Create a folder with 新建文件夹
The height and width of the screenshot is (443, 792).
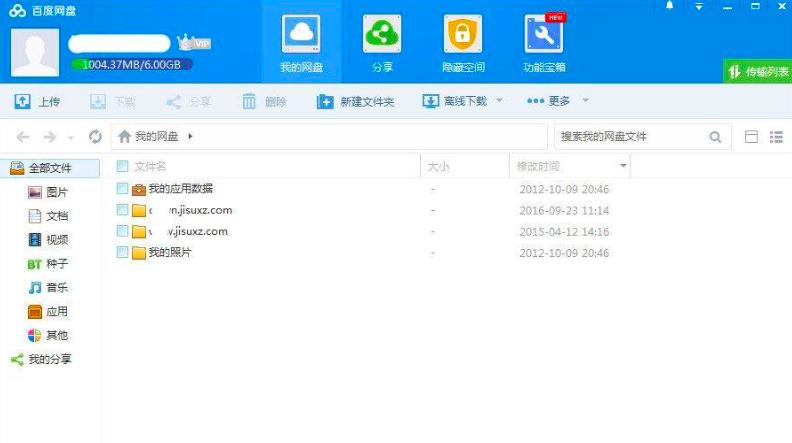(355, 102)
